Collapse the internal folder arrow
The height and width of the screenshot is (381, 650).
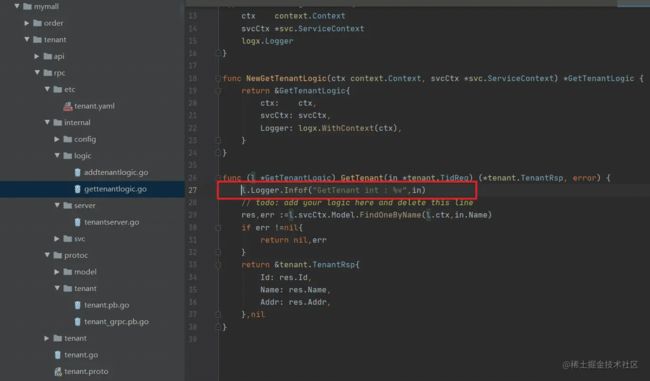47,122
